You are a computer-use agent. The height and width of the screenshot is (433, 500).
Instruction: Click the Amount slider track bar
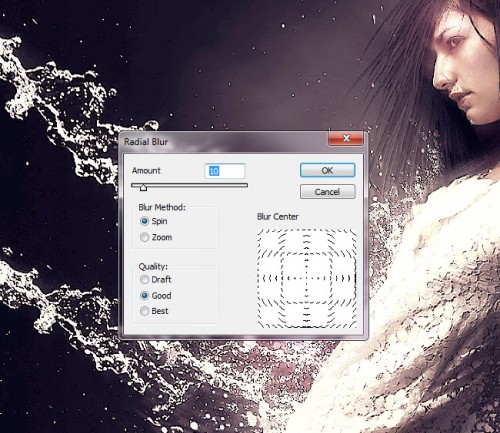pos(189,185)
